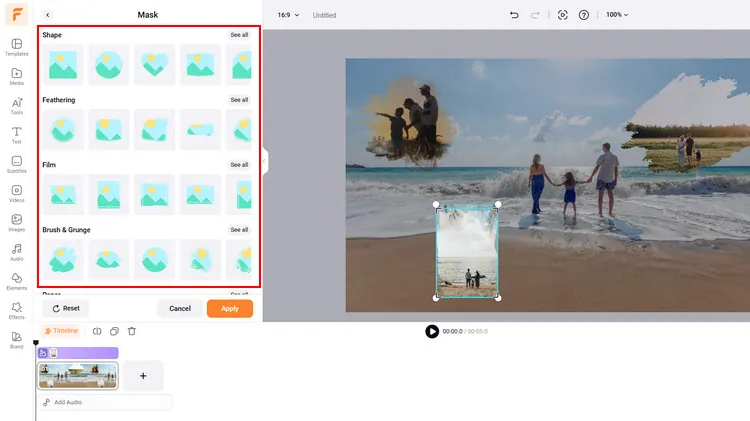Collapse the side panel with the handle

(x=265, y=161)
